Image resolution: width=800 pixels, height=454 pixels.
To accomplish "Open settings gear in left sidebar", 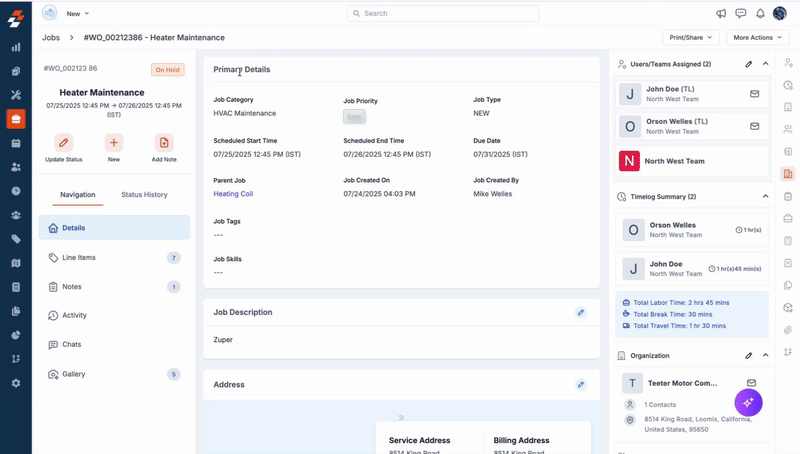I will [x=15, y=383].
